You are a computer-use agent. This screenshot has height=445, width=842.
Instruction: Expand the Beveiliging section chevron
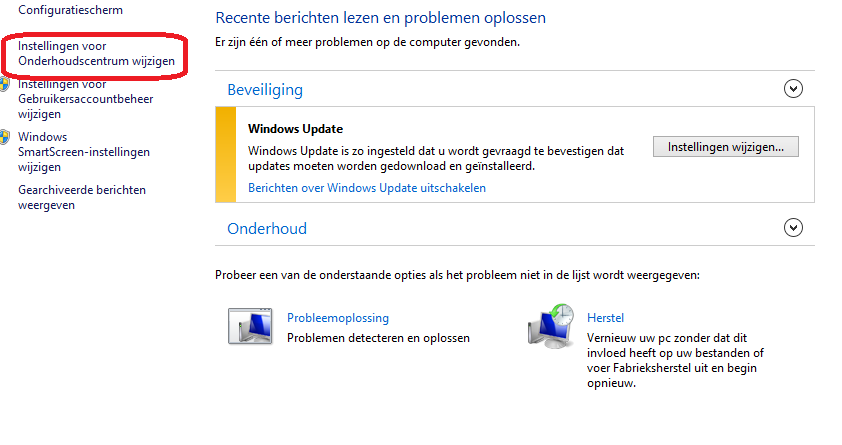(x=793, y=89)
